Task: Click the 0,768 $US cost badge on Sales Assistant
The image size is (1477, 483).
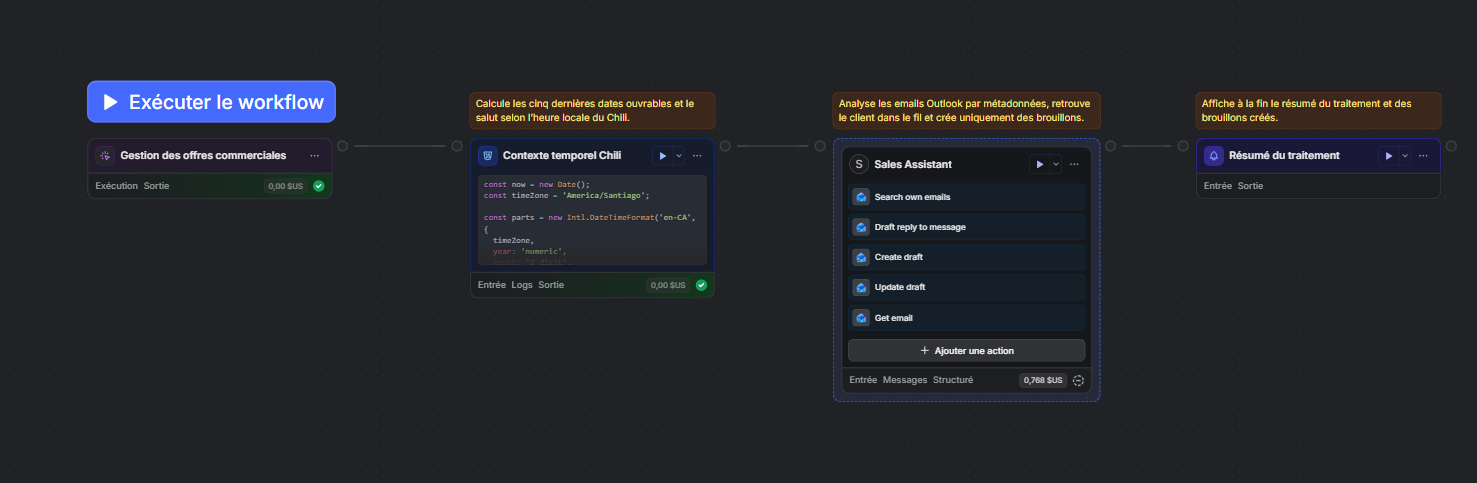Action: [1043, 380]
